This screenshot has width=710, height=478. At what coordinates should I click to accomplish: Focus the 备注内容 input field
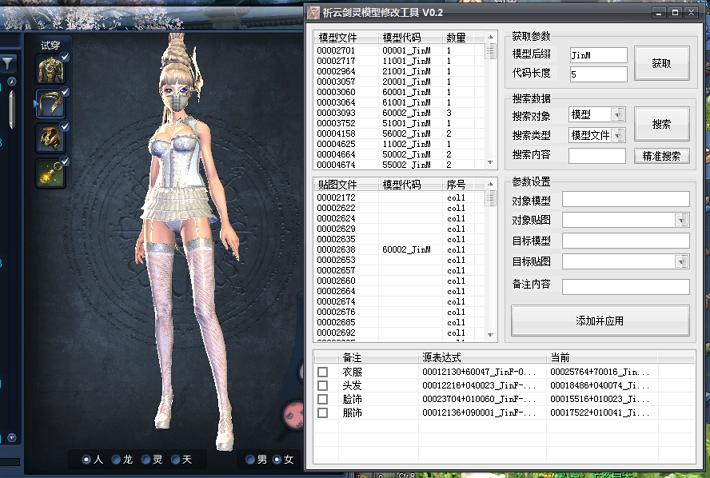point(626,287)
